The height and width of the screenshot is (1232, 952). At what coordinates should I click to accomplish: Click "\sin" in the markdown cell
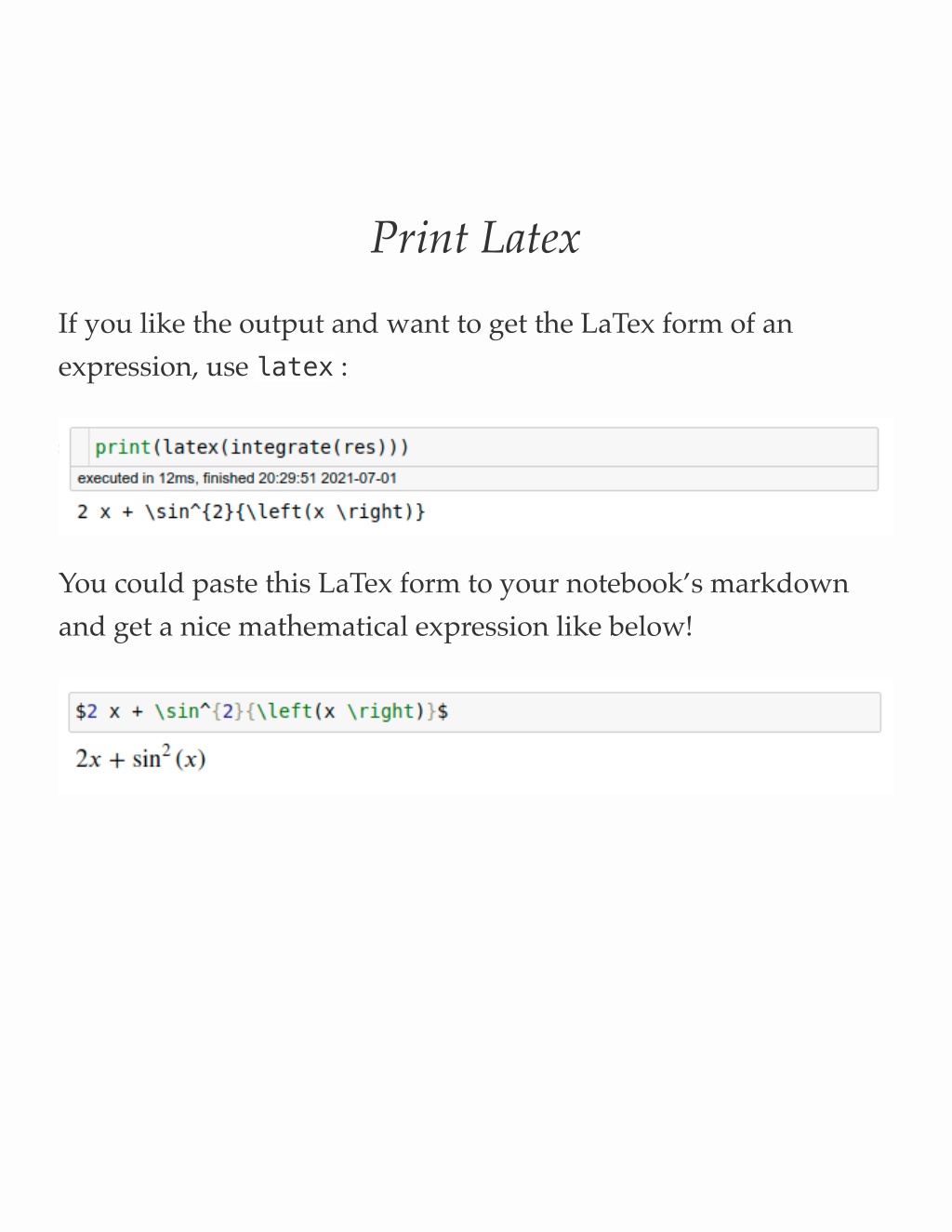coord(177,711)
